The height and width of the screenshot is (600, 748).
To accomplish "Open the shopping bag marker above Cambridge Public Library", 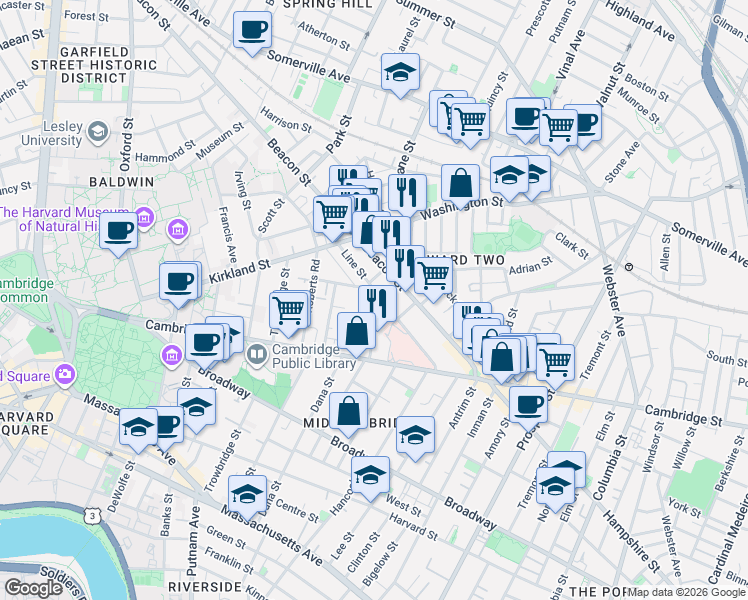I will 356,333.
